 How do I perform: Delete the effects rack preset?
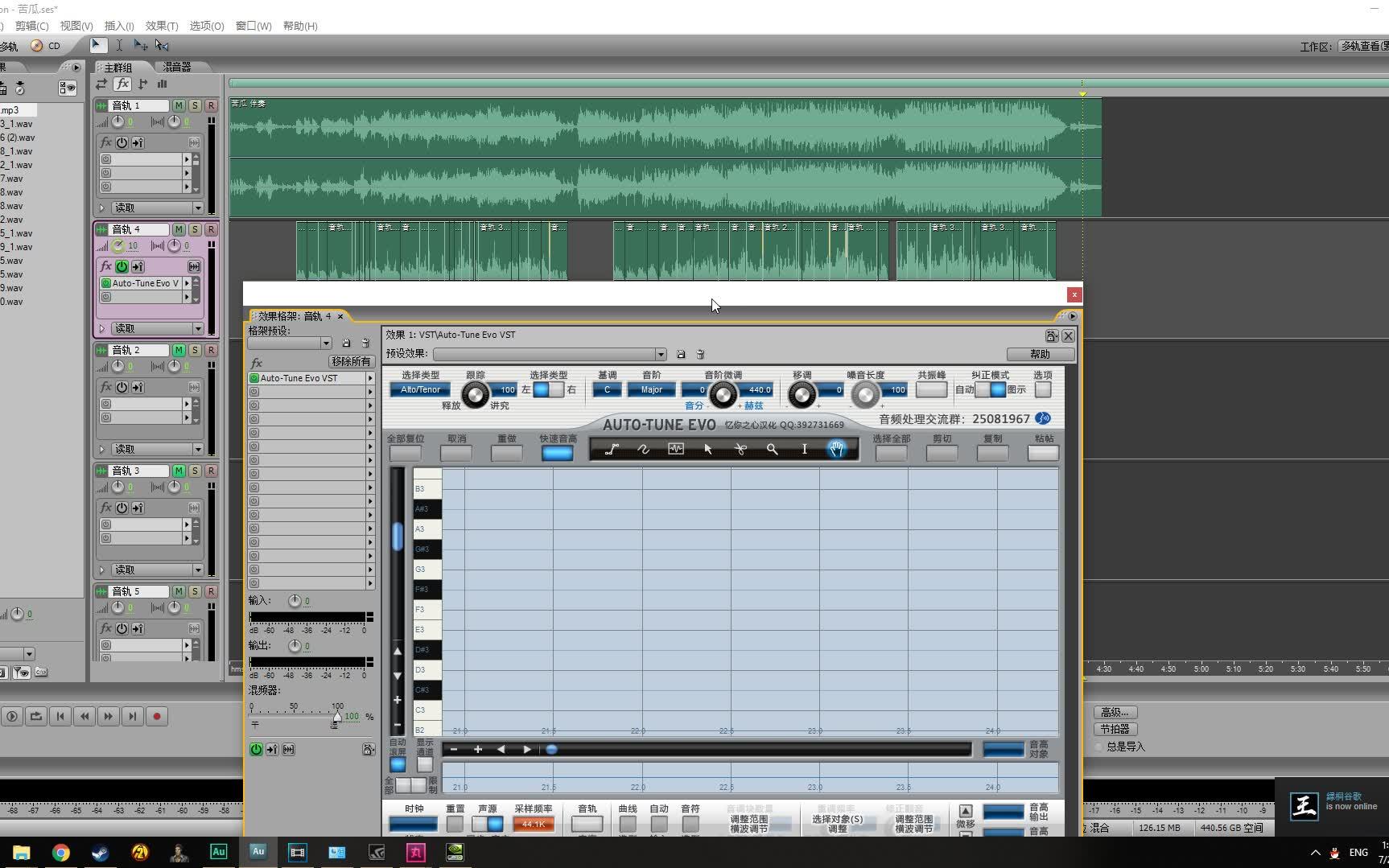click(x=365, y=343)
